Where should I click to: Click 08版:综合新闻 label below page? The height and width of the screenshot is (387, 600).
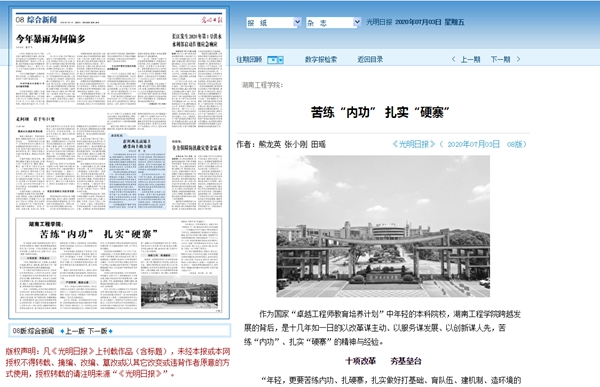pos(33,331)
